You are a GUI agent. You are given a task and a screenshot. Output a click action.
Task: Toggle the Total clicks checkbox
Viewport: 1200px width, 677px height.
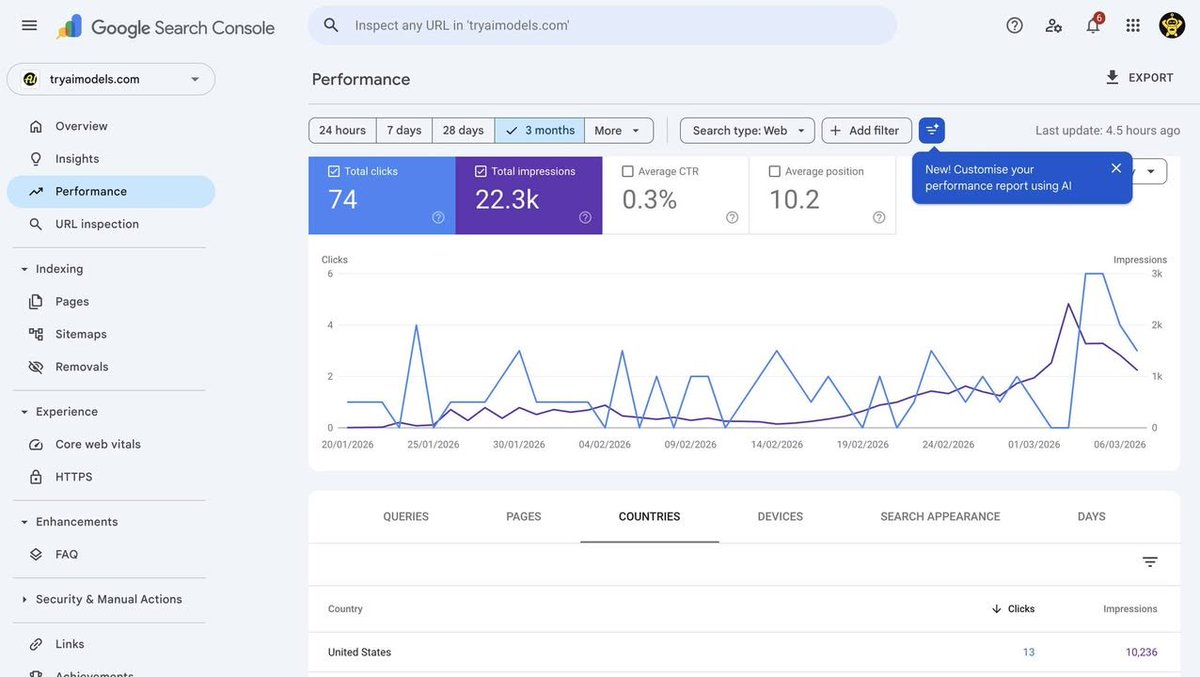(334, 171)
